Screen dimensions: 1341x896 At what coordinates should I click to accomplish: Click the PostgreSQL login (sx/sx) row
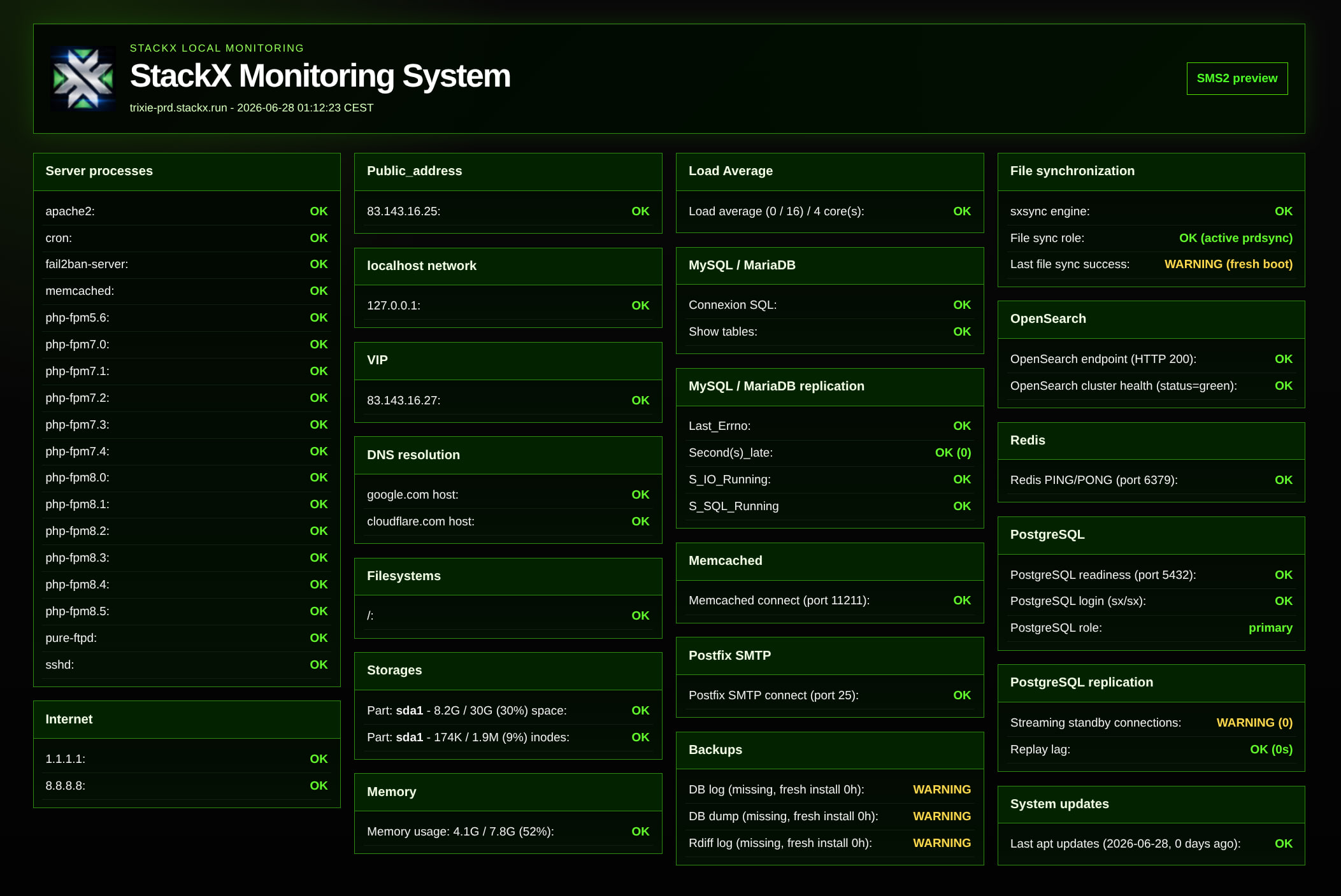point(1151,601)
